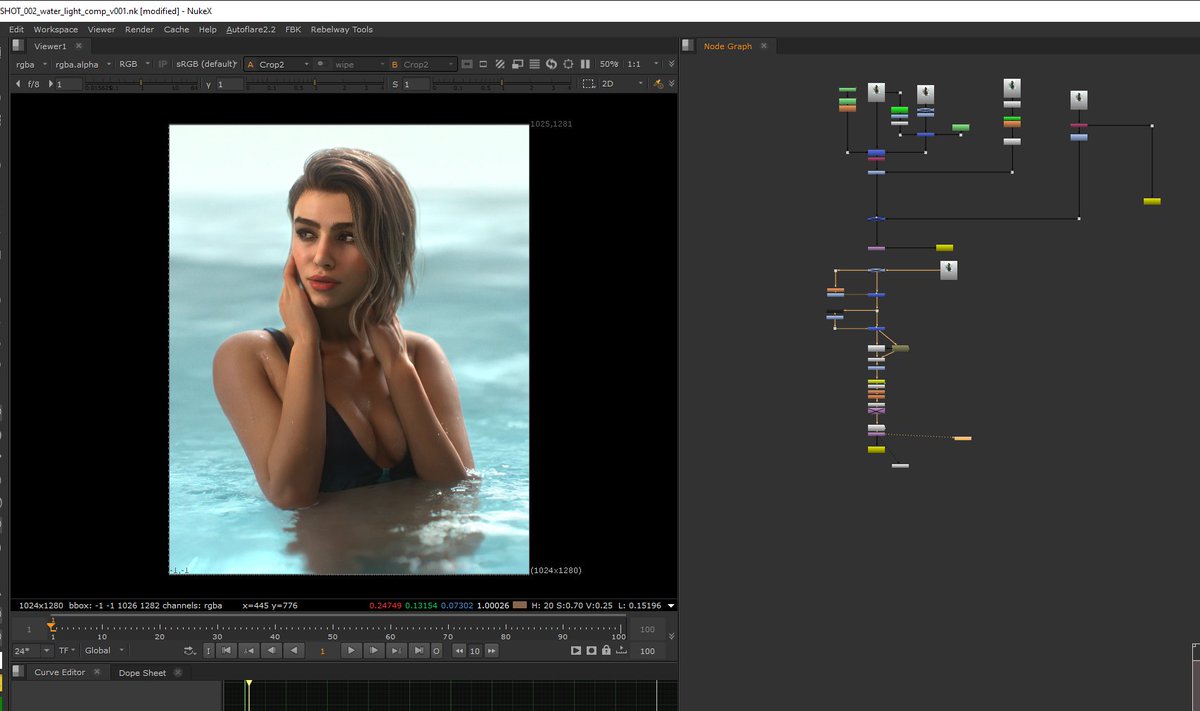
Task: Open the 2D view mode dropdown
Action: coord(621,84)
